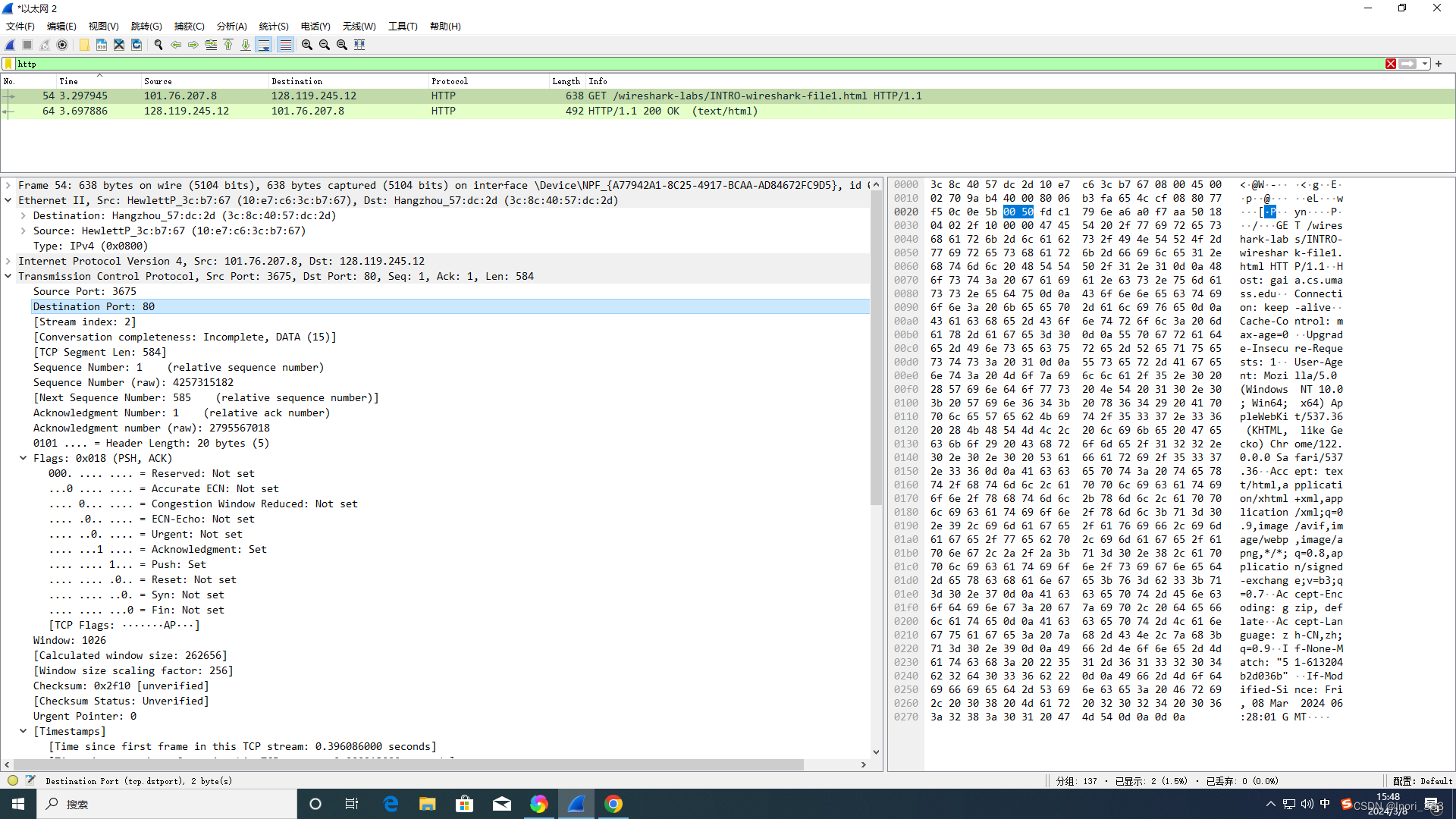Expand the Internet Protocol Version 4 node
Image resolution: width=1456 pixels, height=819 pixels.
click(x=8, y=262)
